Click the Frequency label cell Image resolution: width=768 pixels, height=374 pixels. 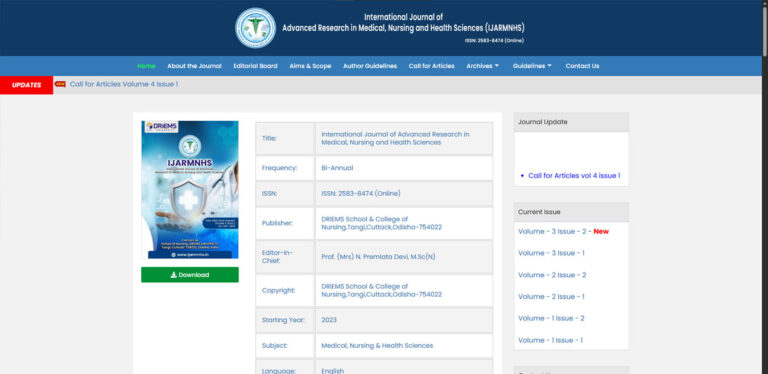pyautogui.click(x=285, y=168)
